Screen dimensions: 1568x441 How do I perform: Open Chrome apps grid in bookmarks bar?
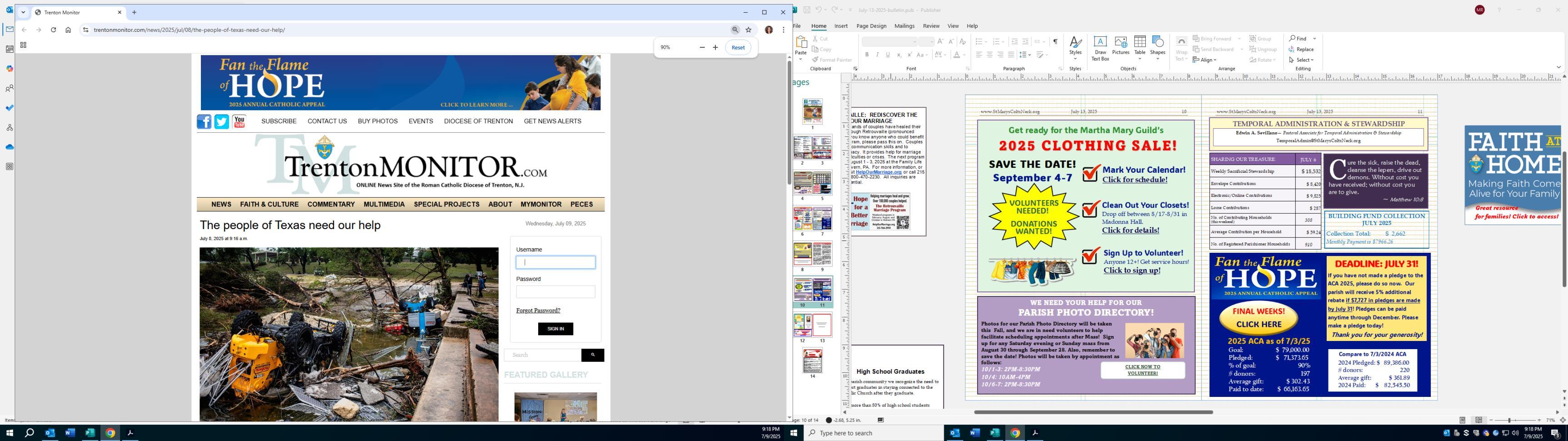click(23, 45)
